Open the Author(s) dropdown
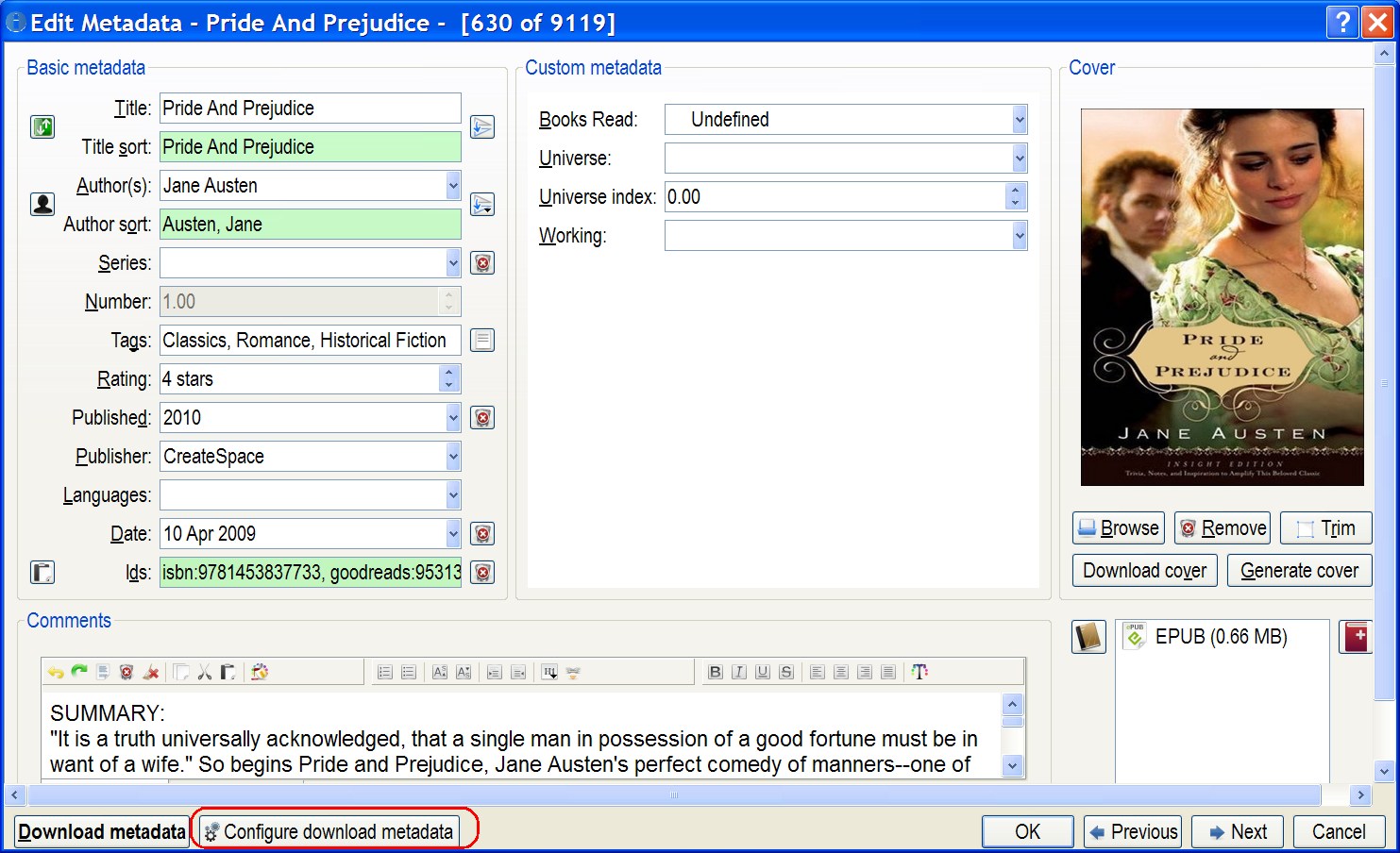 click(x=453, y=186)
